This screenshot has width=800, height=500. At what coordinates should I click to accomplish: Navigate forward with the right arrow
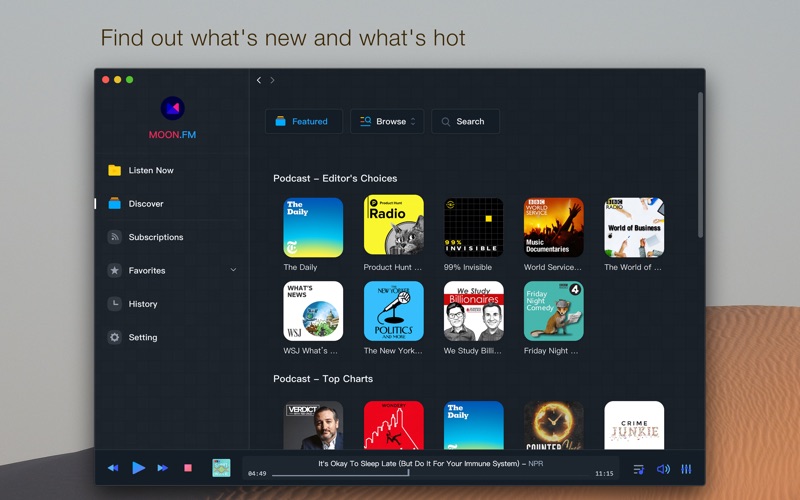tap(272, 80)
